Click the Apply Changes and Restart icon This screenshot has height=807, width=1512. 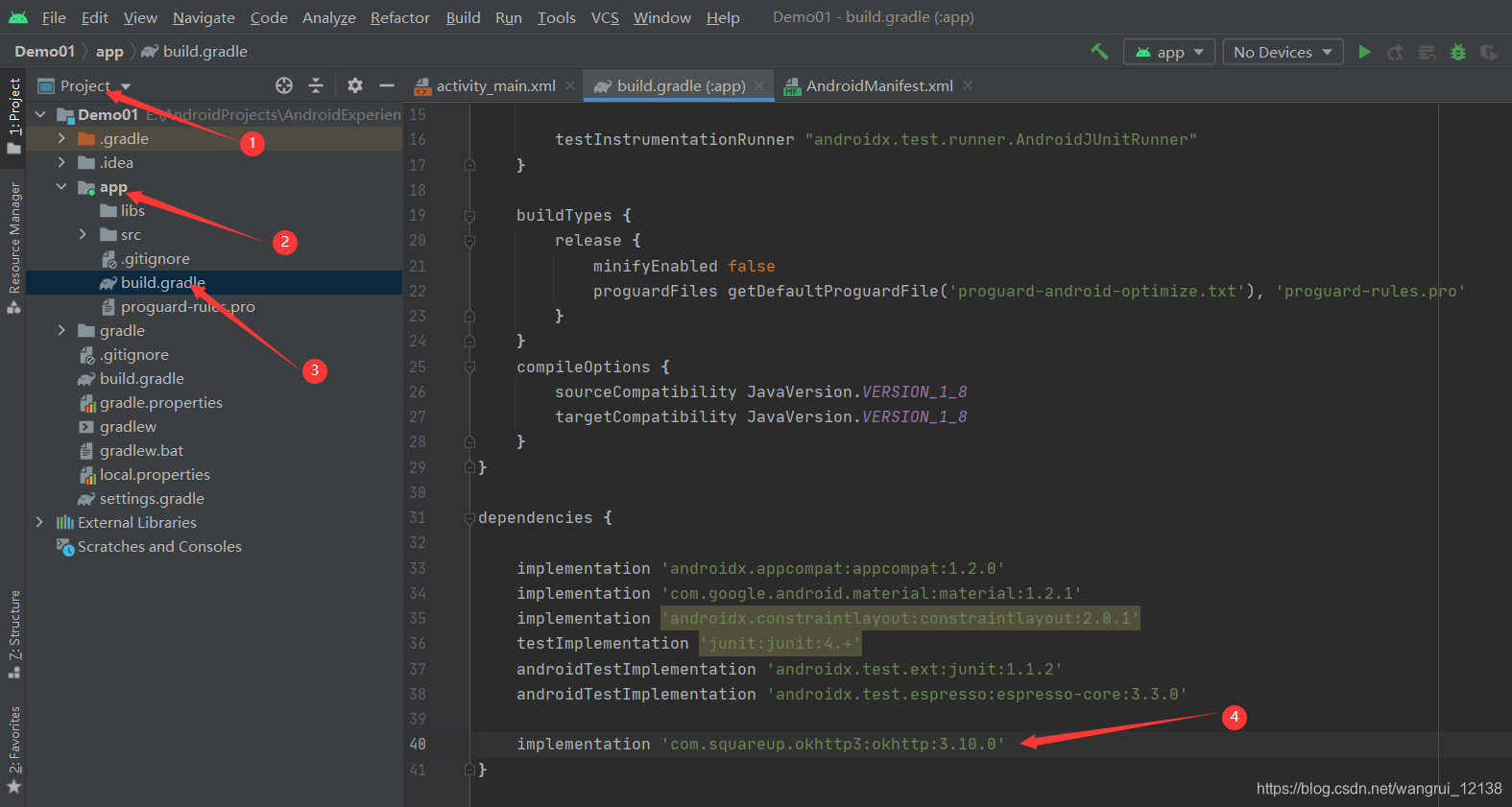click(x=1396, y=52)
